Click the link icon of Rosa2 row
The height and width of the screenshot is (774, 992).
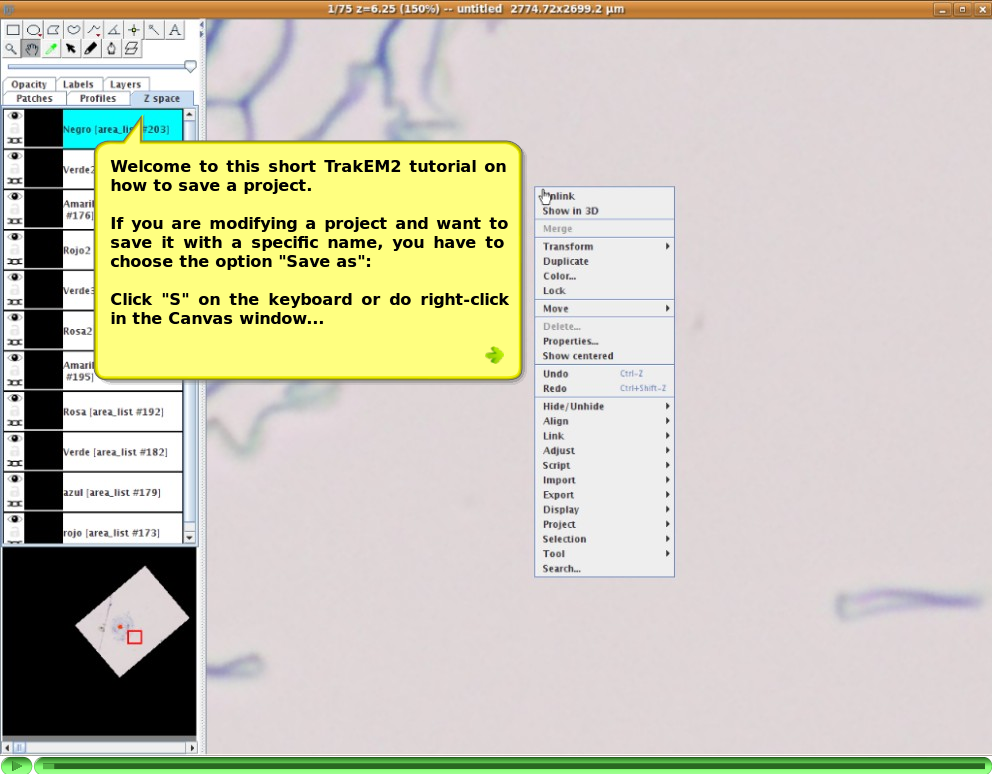[15, 342]
